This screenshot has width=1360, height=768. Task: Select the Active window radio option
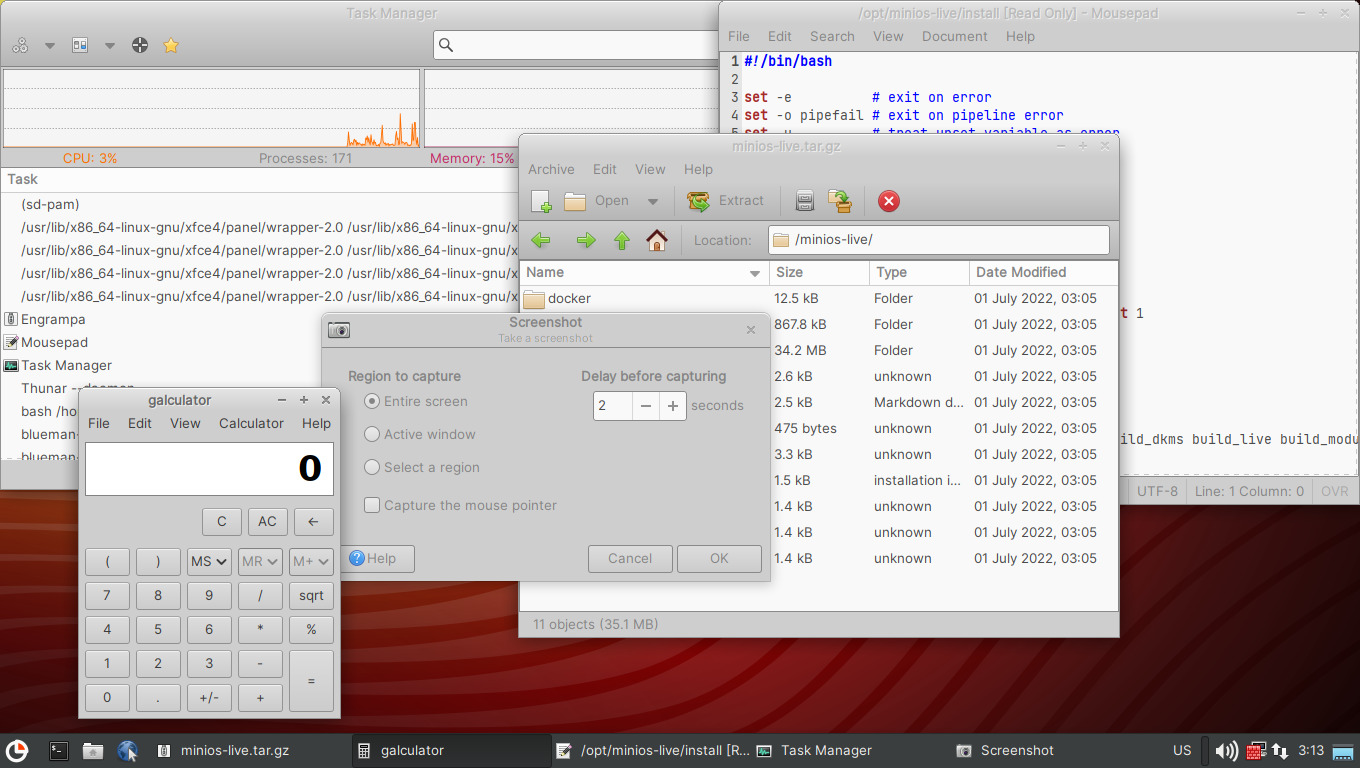pos(372,434)
